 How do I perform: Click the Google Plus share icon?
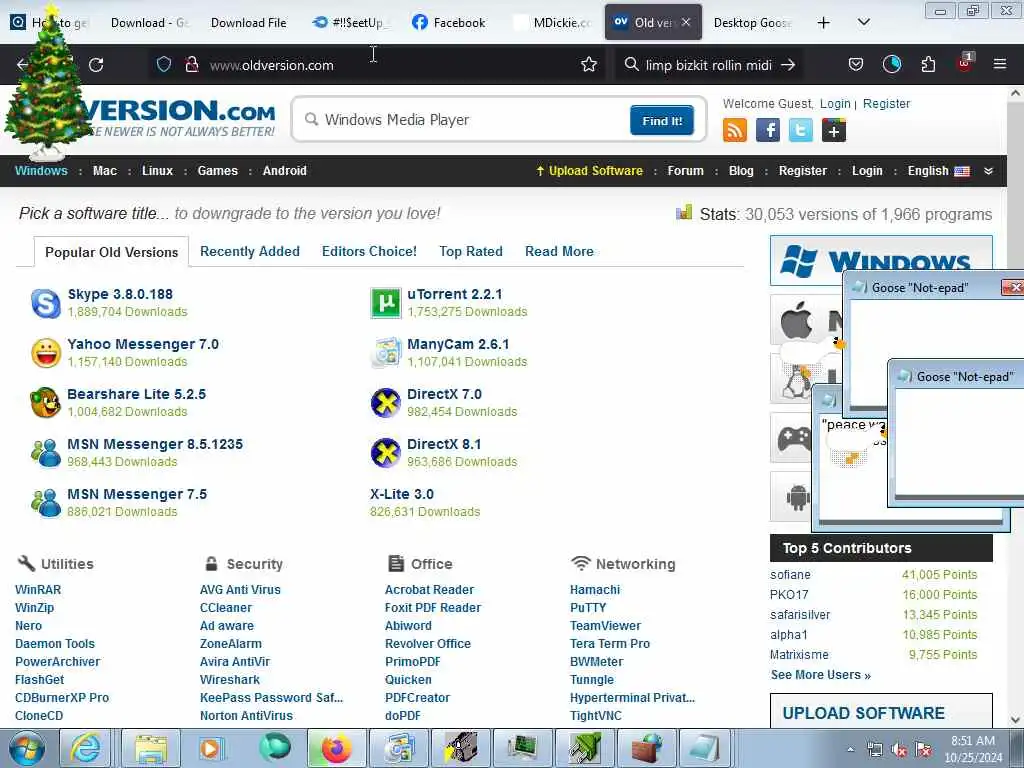tap(834, 130)
